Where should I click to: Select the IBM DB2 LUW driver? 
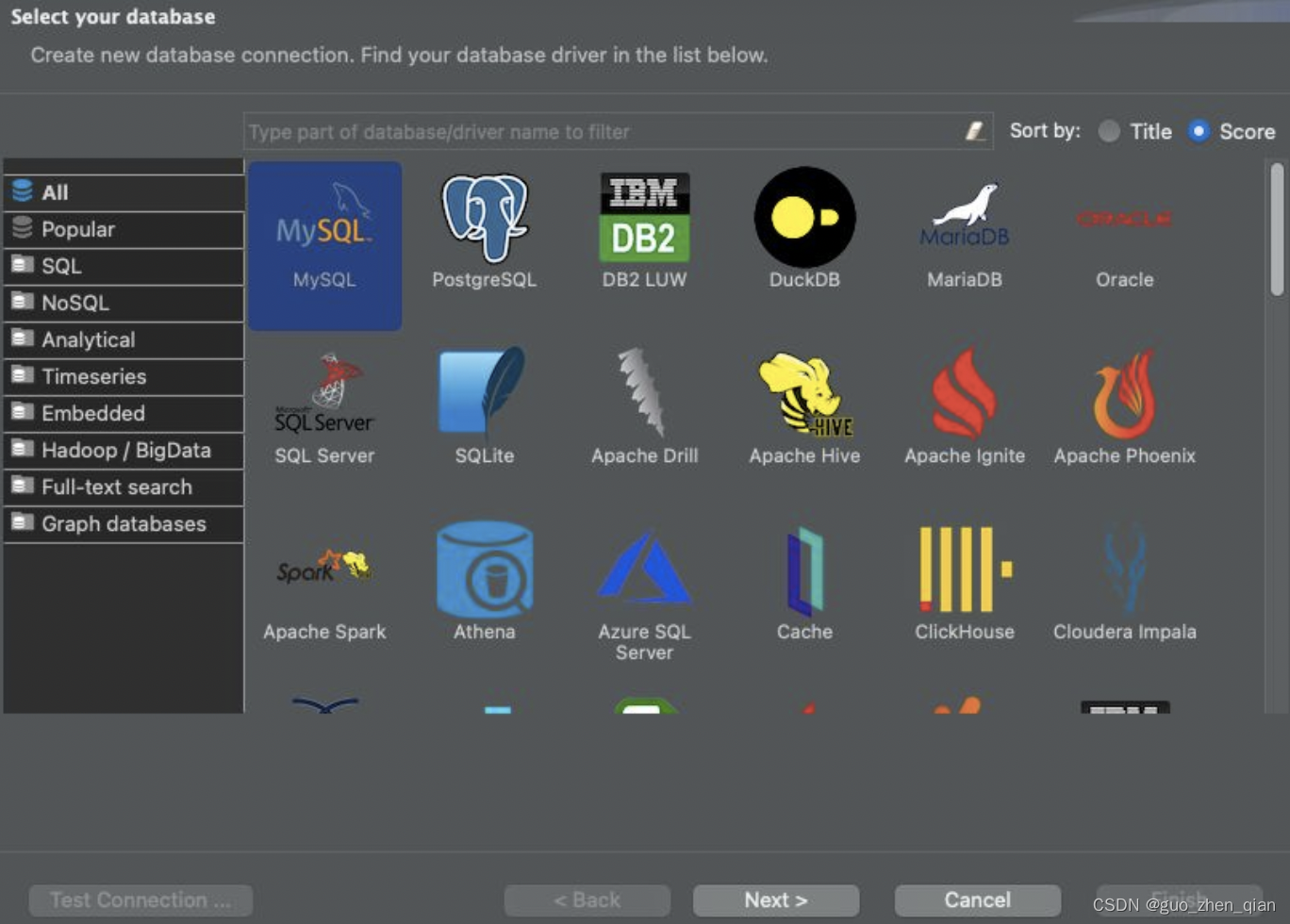pyautogui.click(x=644, y=229)
